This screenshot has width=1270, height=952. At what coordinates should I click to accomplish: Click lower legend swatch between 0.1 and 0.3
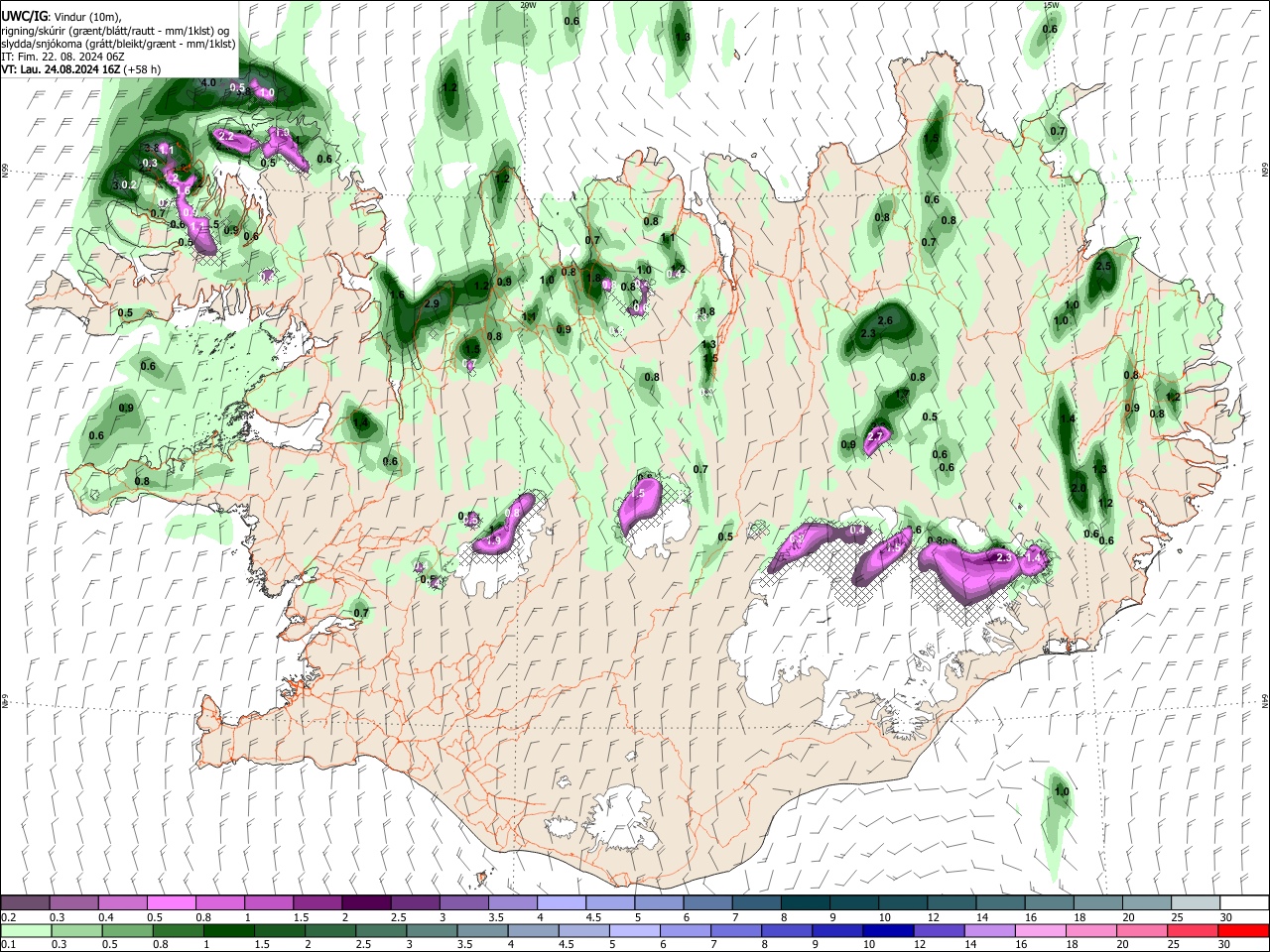(26, 929)
